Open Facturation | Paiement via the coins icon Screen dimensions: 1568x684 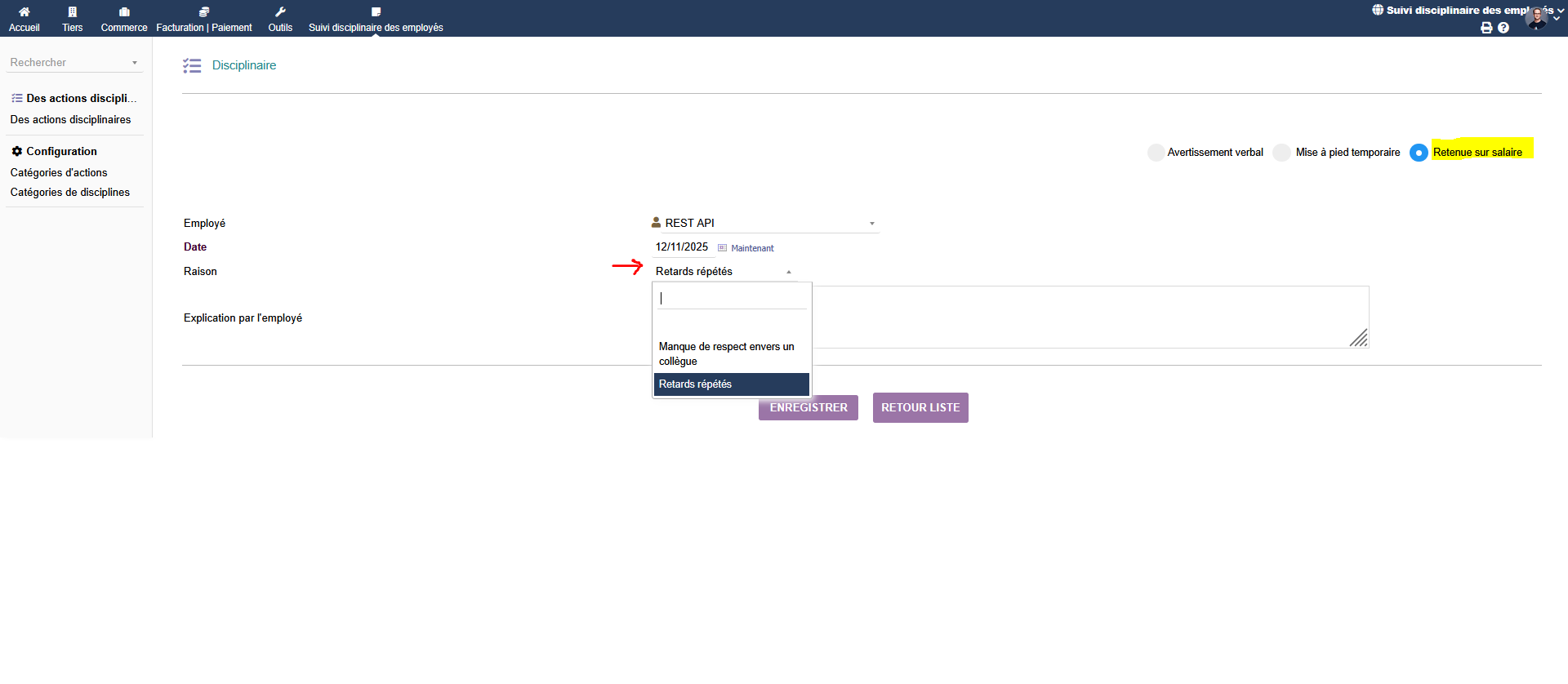pos(204,12)
